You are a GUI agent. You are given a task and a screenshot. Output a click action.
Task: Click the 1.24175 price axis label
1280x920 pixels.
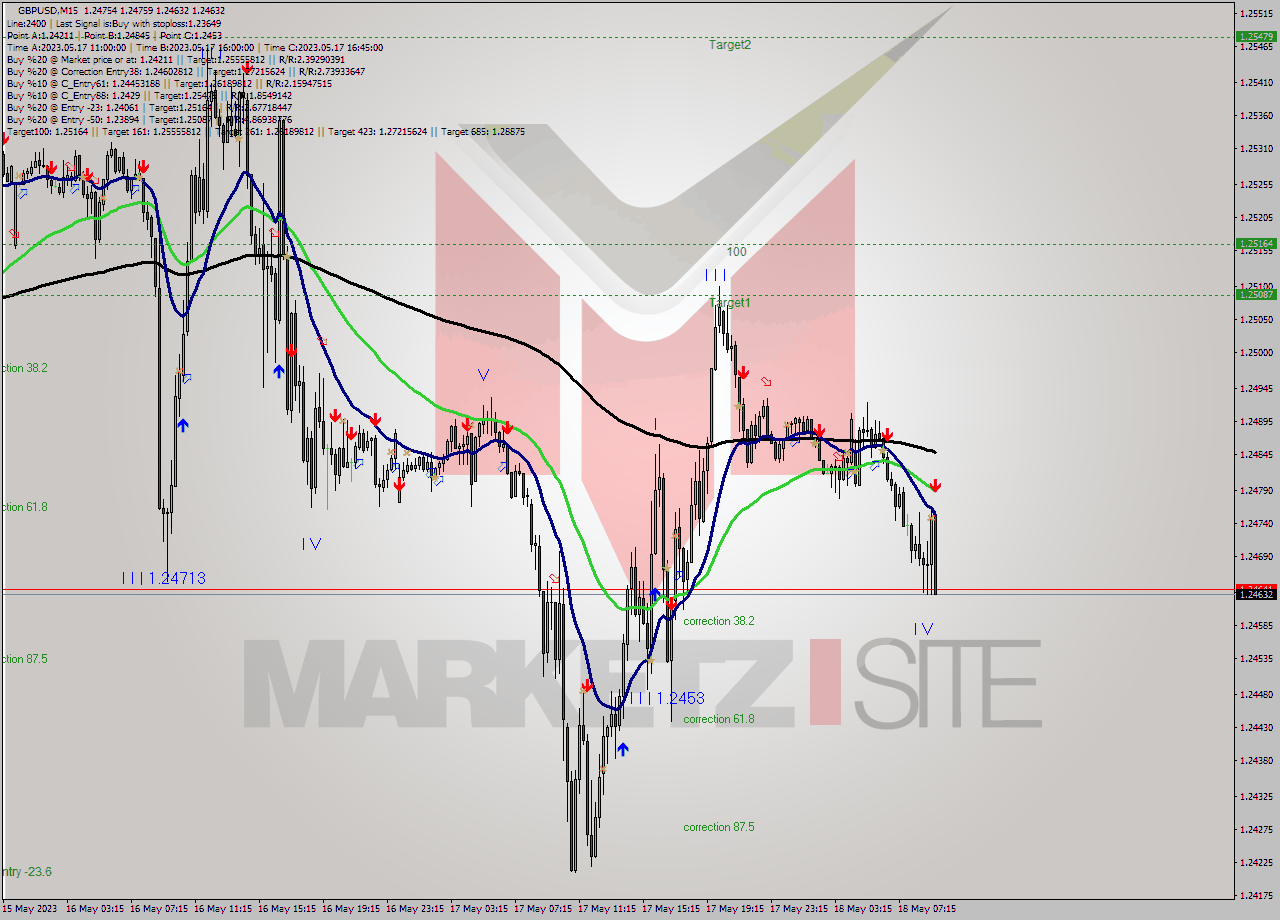coord(1256,896)
